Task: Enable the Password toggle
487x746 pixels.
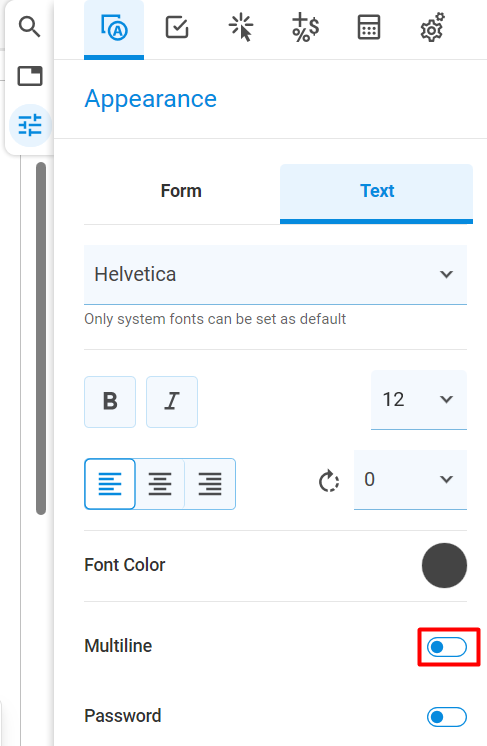Action: pyautogui.click(x=447, y=717)
